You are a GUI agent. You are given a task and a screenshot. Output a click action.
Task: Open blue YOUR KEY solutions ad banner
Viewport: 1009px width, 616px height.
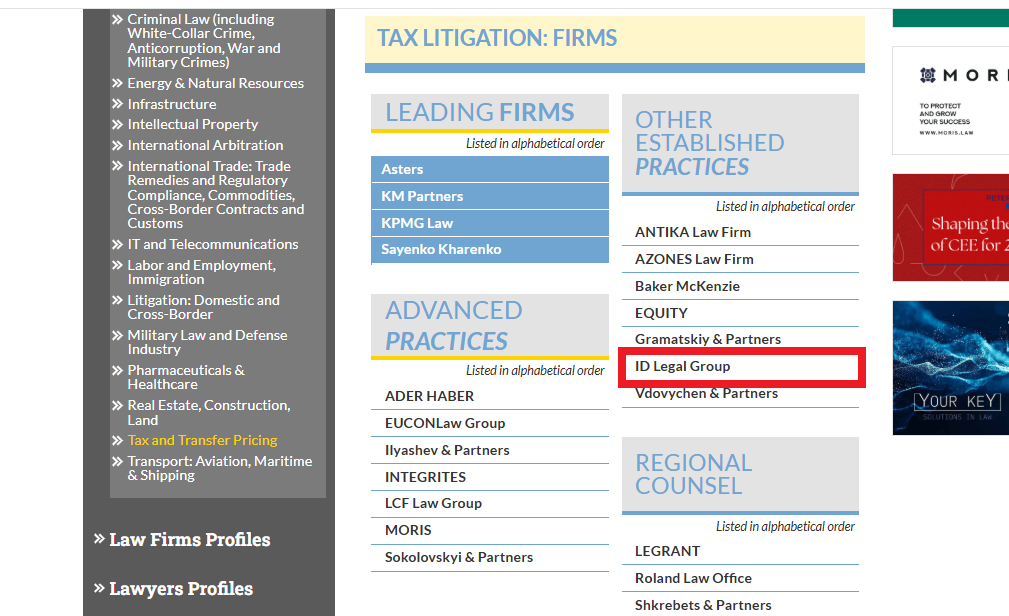951,368
